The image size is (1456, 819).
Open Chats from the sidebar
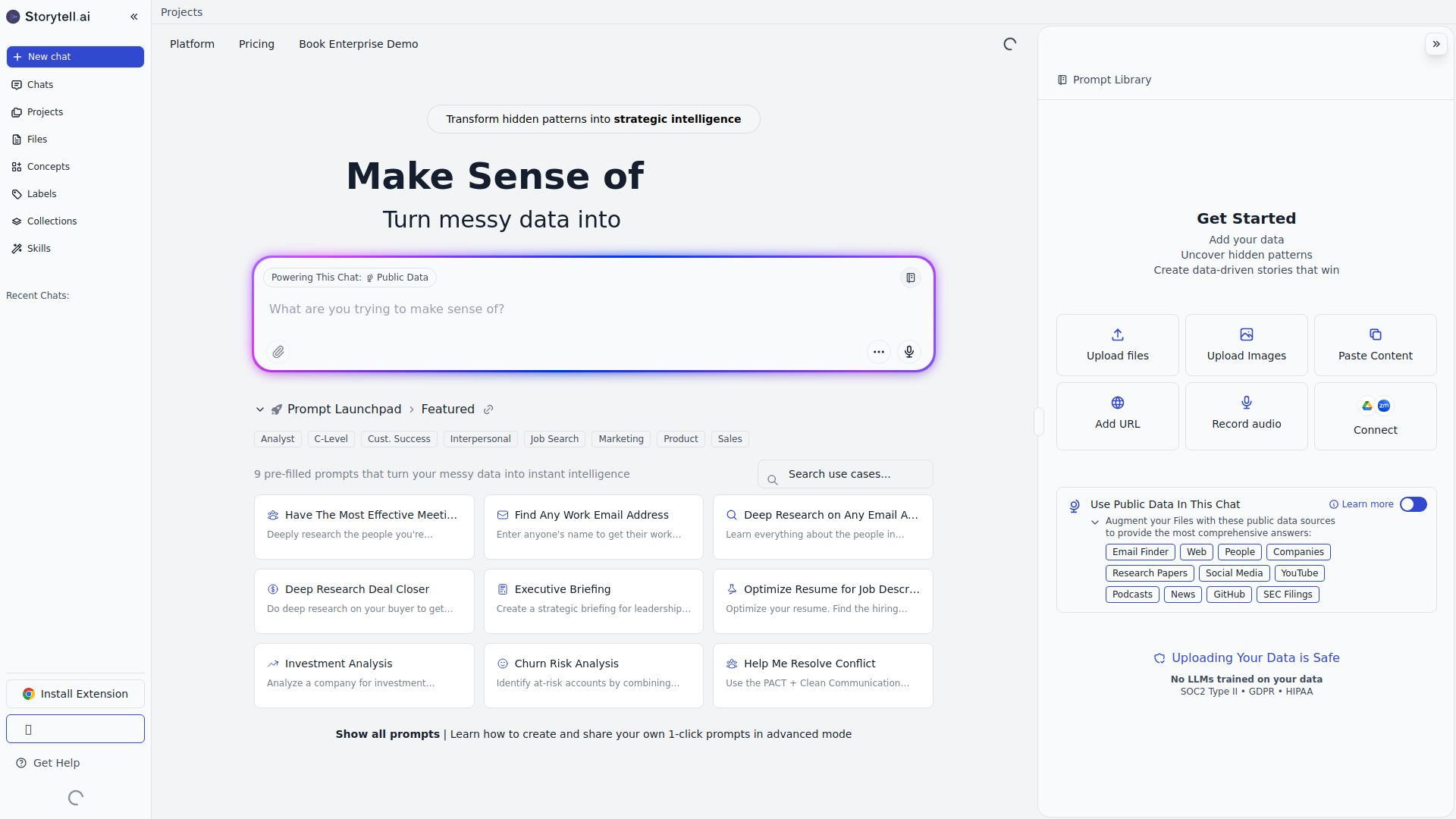click(39, 85)
